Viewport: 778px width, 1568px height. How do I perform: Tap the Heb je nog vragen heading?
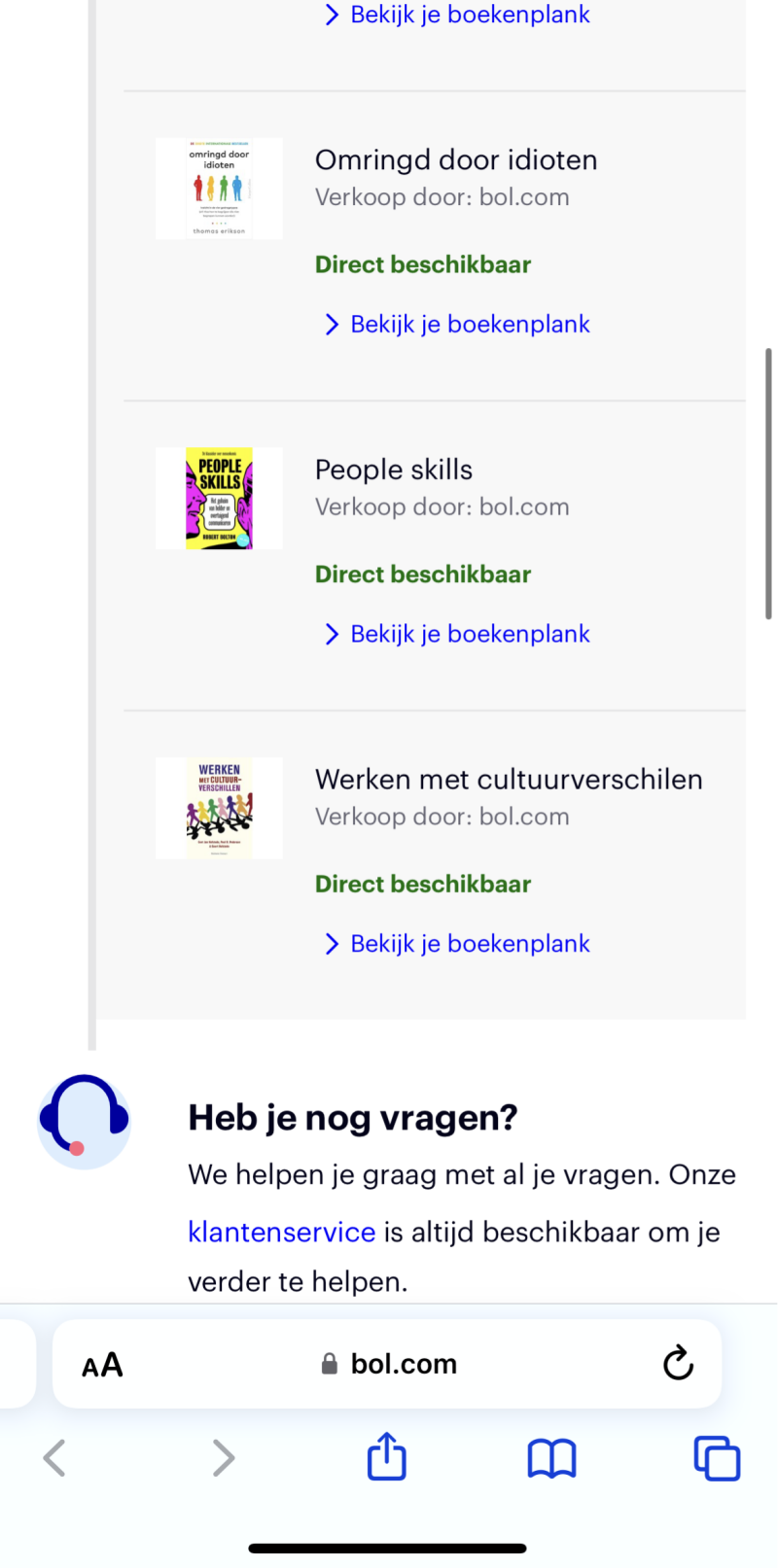tap(352, 1118)
